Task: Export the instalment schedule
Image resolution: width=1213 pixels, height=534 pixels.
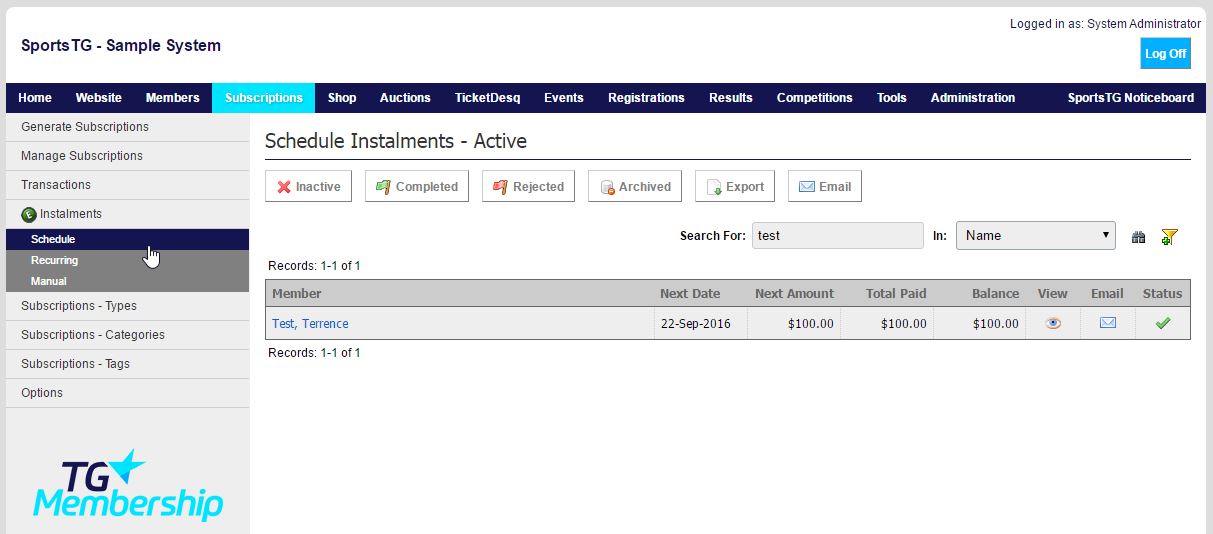Action: [x=735, y=186]
